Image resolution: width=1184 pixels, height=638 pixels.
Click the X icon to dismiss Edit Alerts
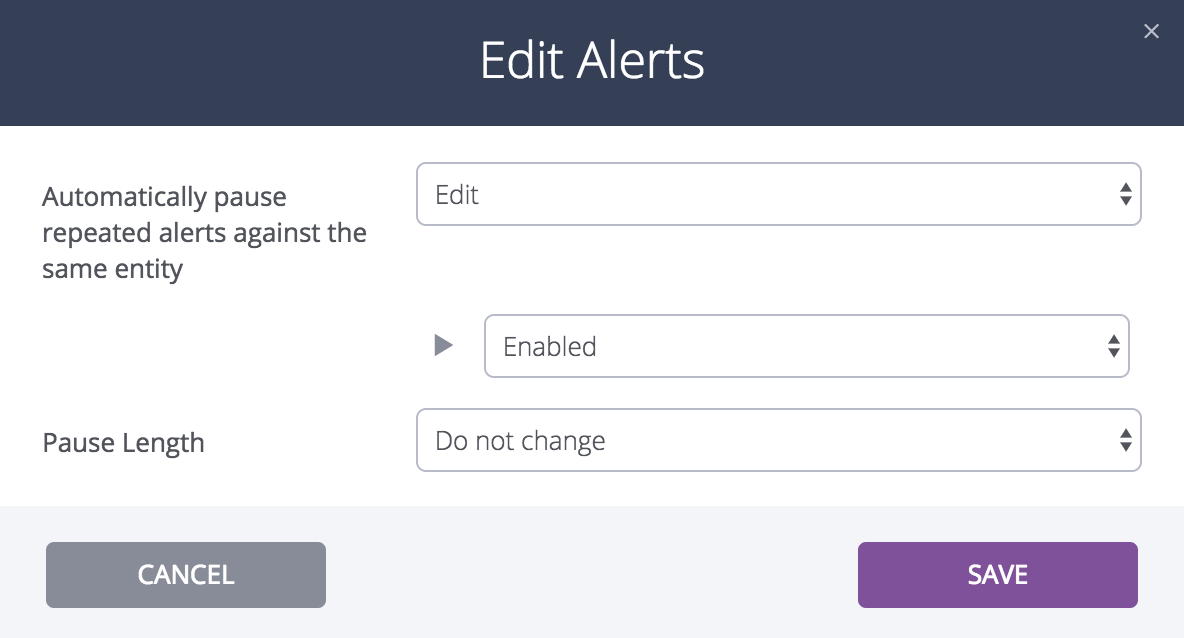(x=1151, y=31)
